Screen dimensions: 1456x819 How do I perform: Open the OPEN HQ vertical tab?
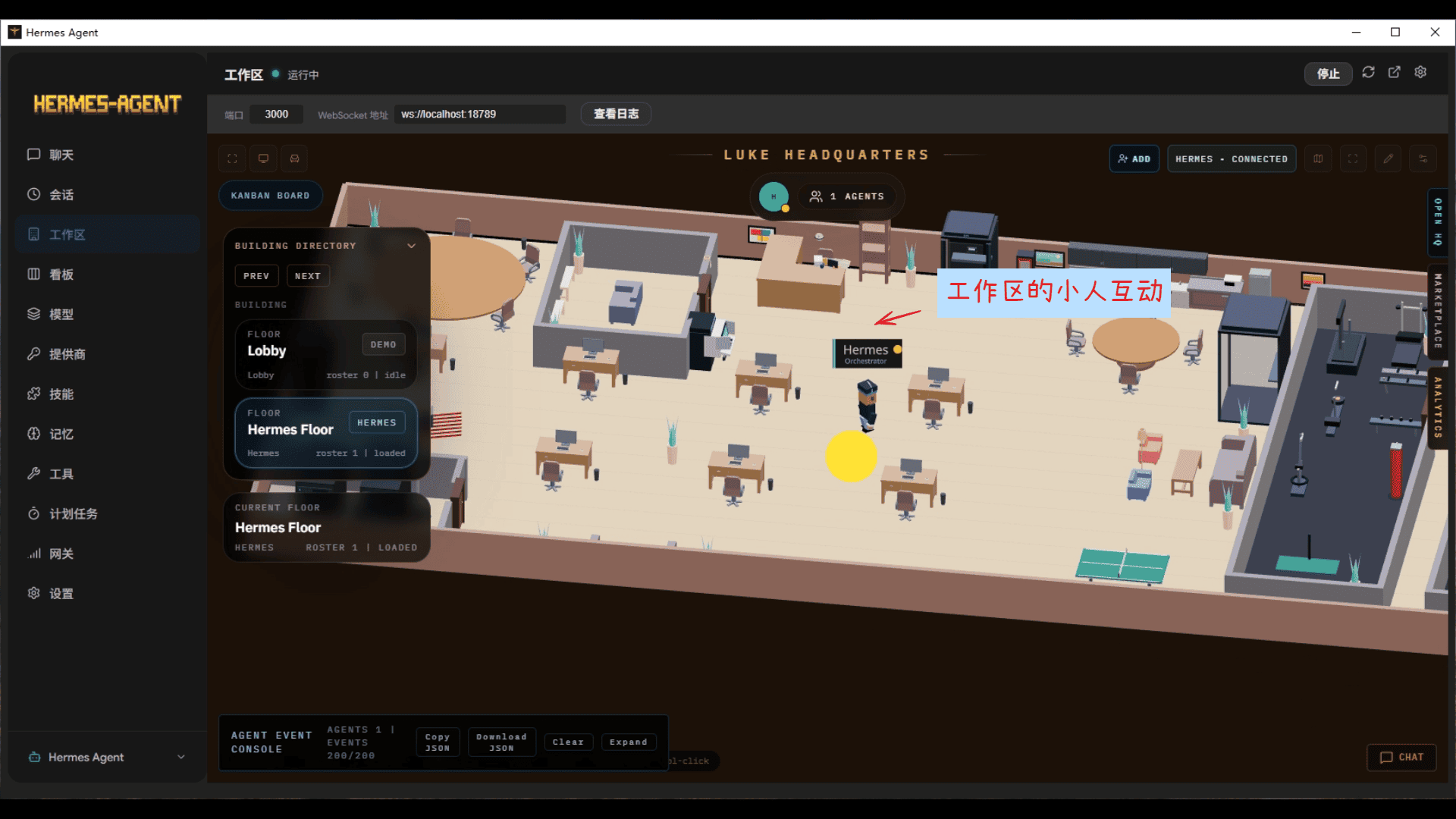coord(1438,221)
